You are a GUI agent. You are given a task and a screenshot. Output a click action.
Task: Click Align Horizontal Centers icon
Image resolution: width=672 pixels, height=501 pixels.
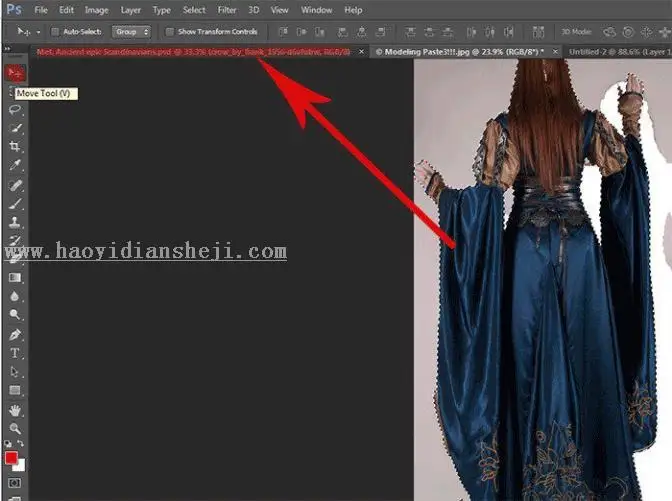[362, 32]
